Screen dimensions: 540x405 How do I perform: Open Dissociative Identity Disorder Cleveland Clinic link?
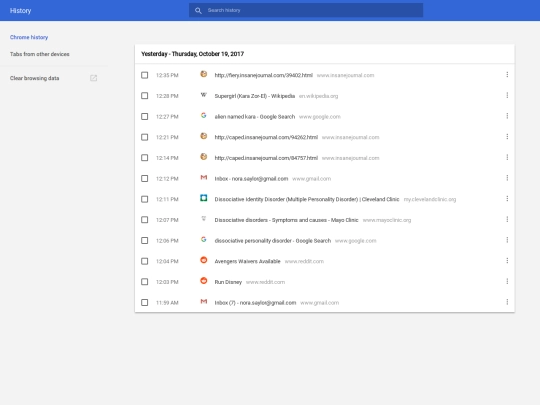(307, 199)
